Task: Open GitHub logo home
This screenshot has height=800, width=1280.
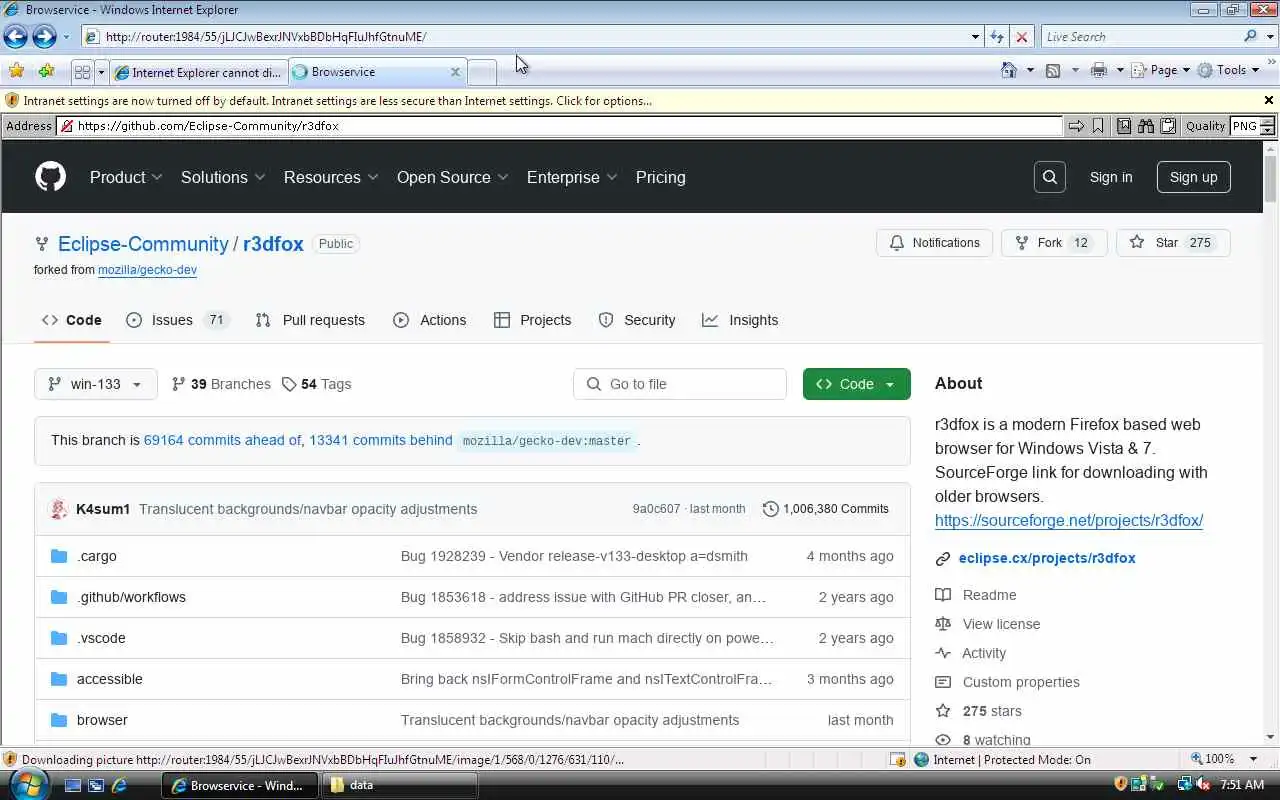Action: click(x=50, y=177)
